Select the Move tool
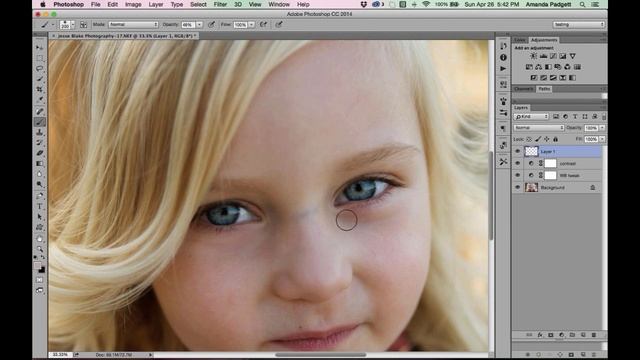 [40, 47]
